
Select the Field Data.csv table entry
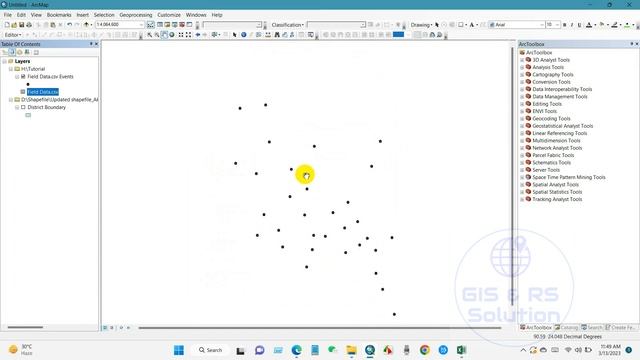(x=43, y=92)
